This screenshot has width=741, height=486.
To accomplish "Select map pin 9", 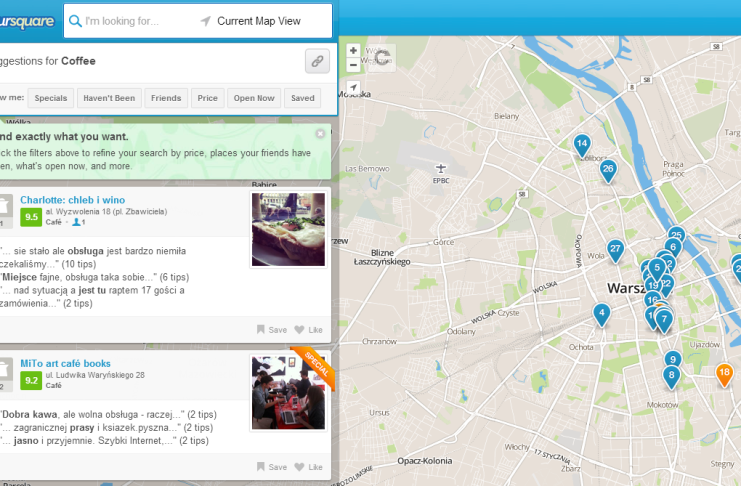I will [673, 358].
